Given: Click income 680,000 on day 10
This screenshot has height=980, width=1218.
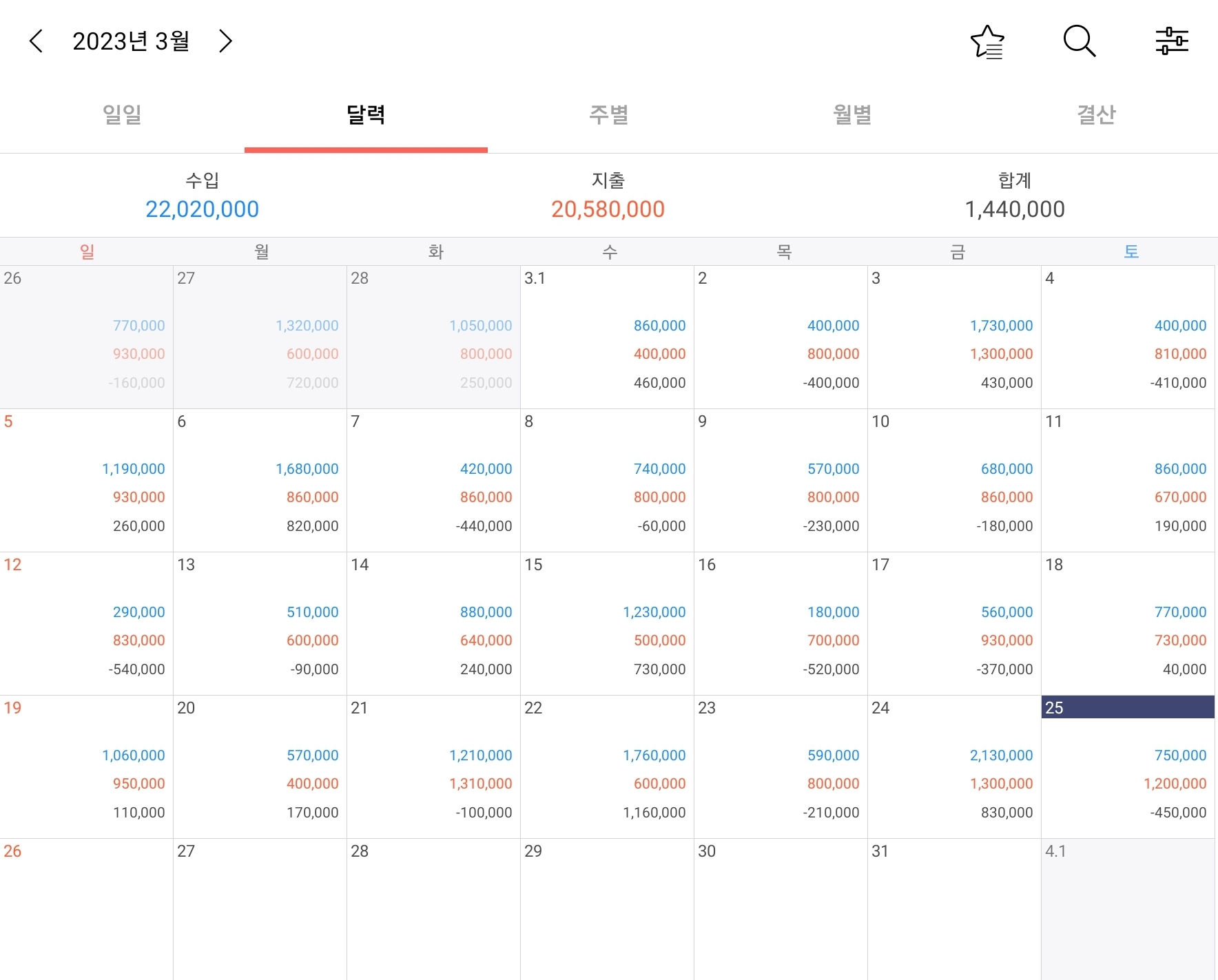Looking at the screenshot, I should [x=1007, y=469].
